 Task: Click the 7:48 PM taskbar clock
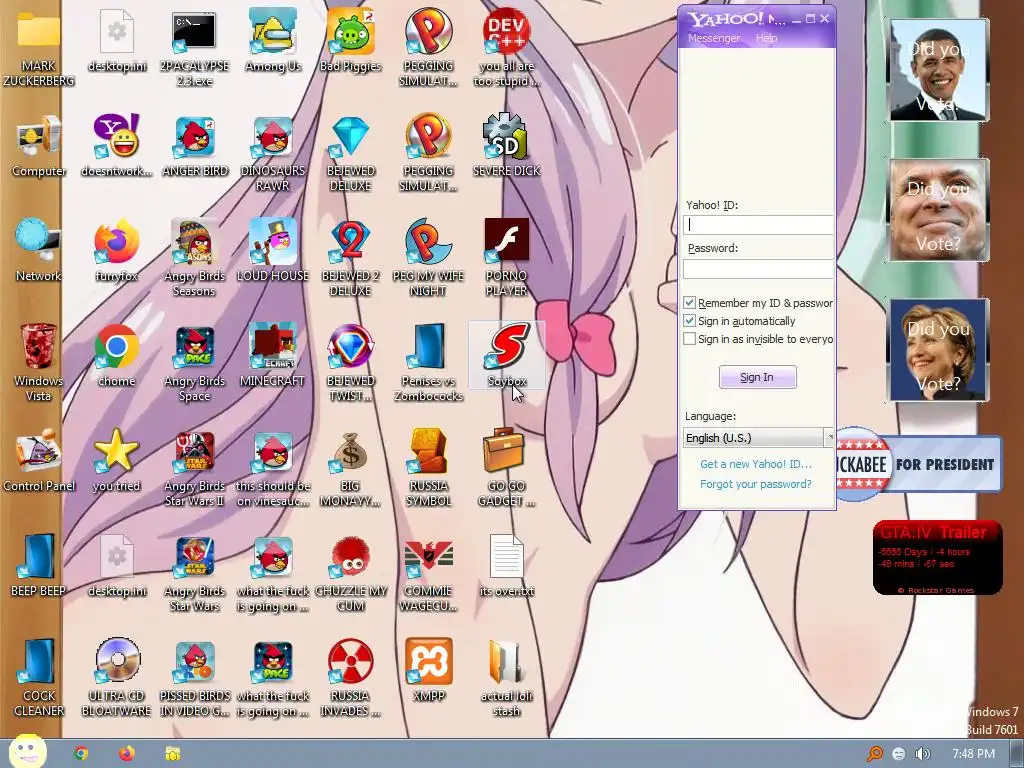point(973,754)
